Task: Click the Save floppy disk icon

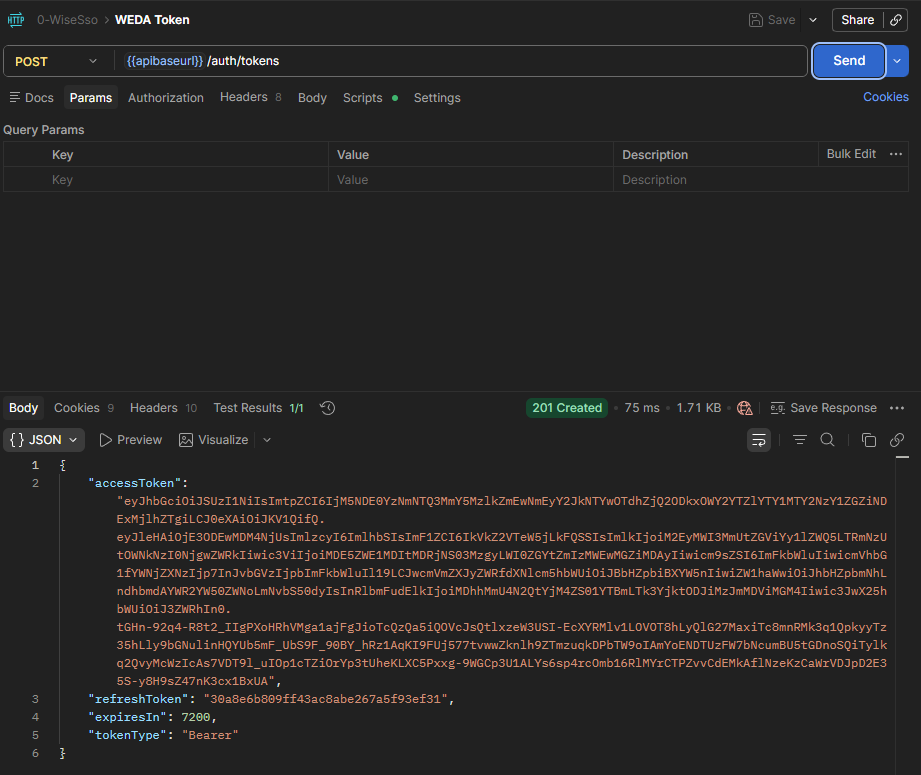Action: click(755, 20)
